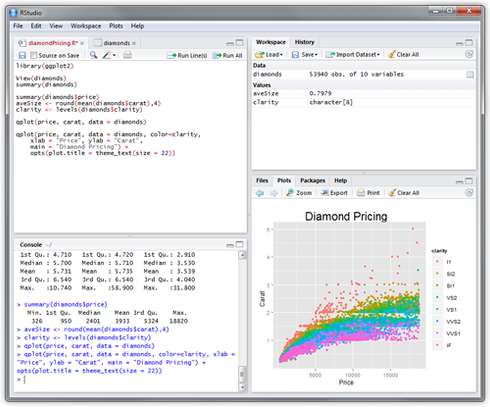Image resolution: width=490 pixels, height=407 pixels.
Task: Select the Files tab
Action: pos(262,180)
